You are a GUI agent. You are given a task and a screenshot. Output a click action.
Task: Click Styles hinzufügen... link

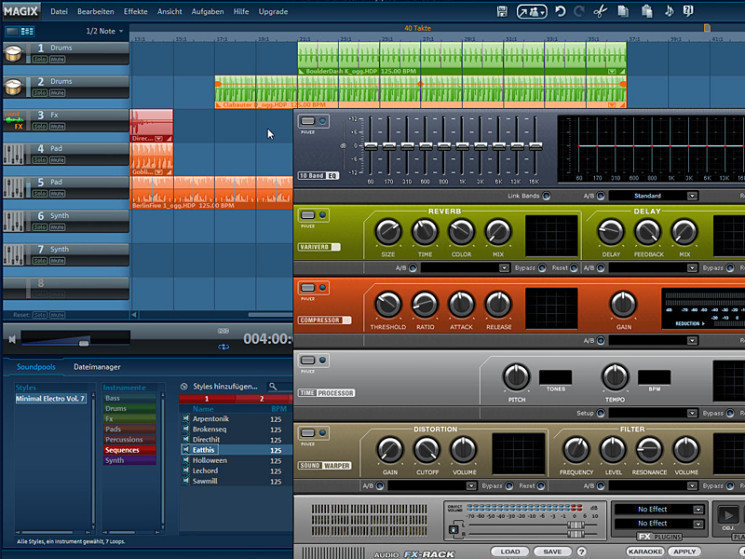click(225, 387)
